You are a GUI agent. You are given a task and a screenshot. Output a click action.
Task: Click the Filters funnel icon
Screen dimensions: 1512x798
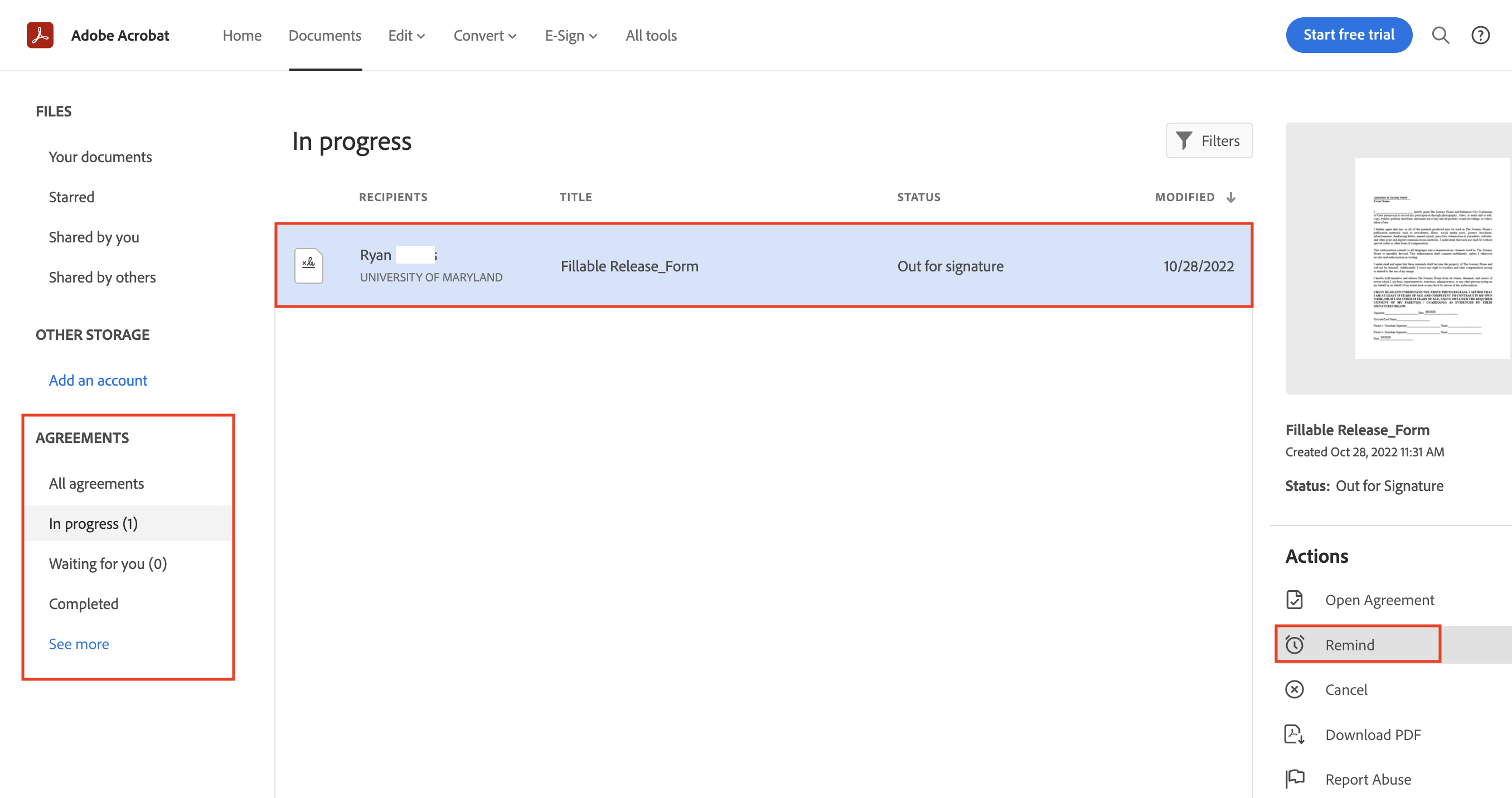click(x=1185, y=140)
